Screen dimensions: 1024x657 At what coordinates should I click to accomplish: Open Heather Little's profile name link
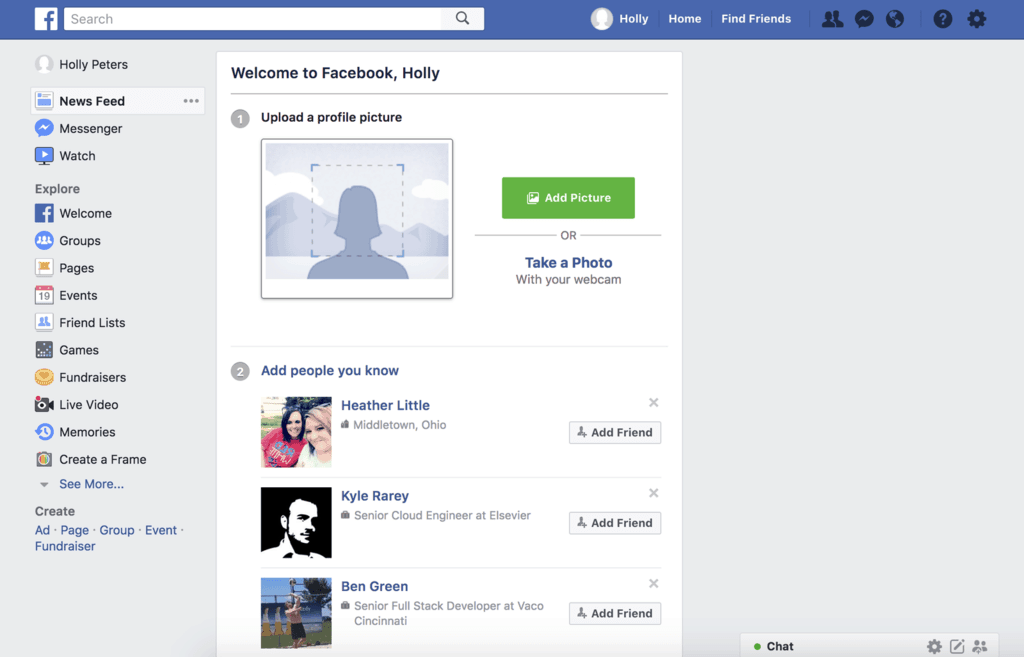pos(385,405)
